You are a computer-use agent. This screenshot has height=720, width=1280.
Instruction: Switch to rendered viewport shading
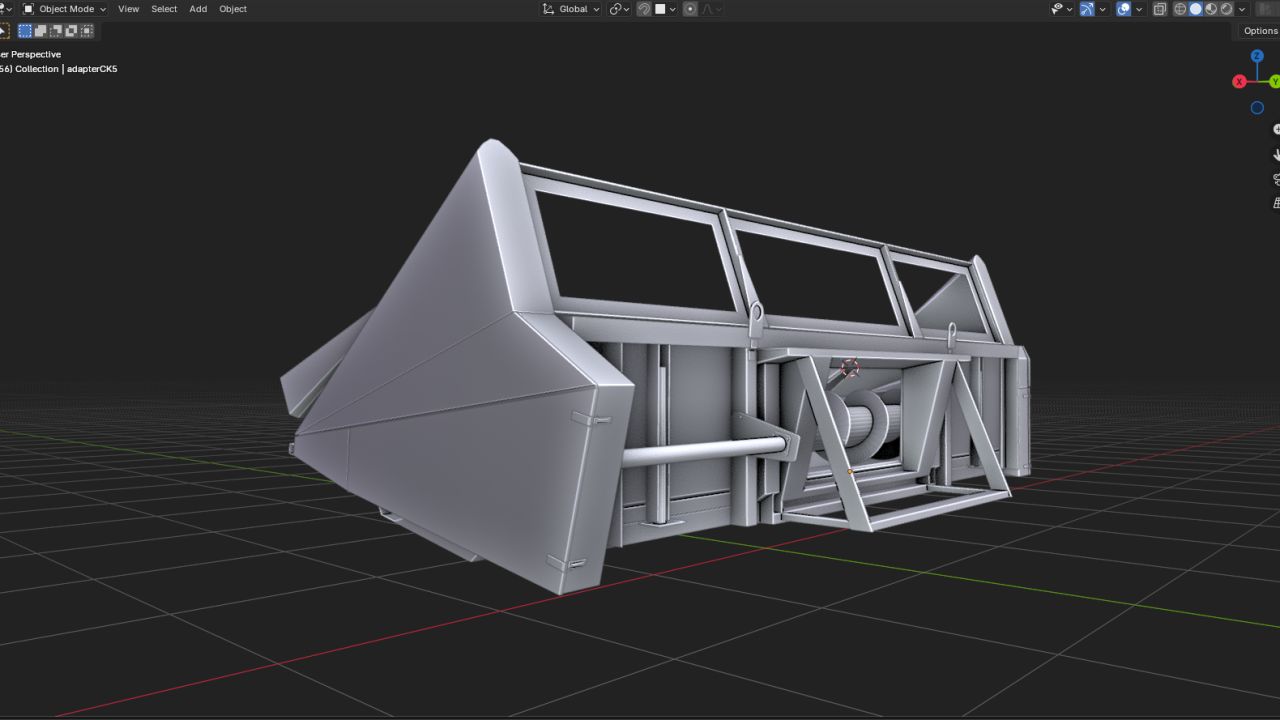[x=1226, y=9]
